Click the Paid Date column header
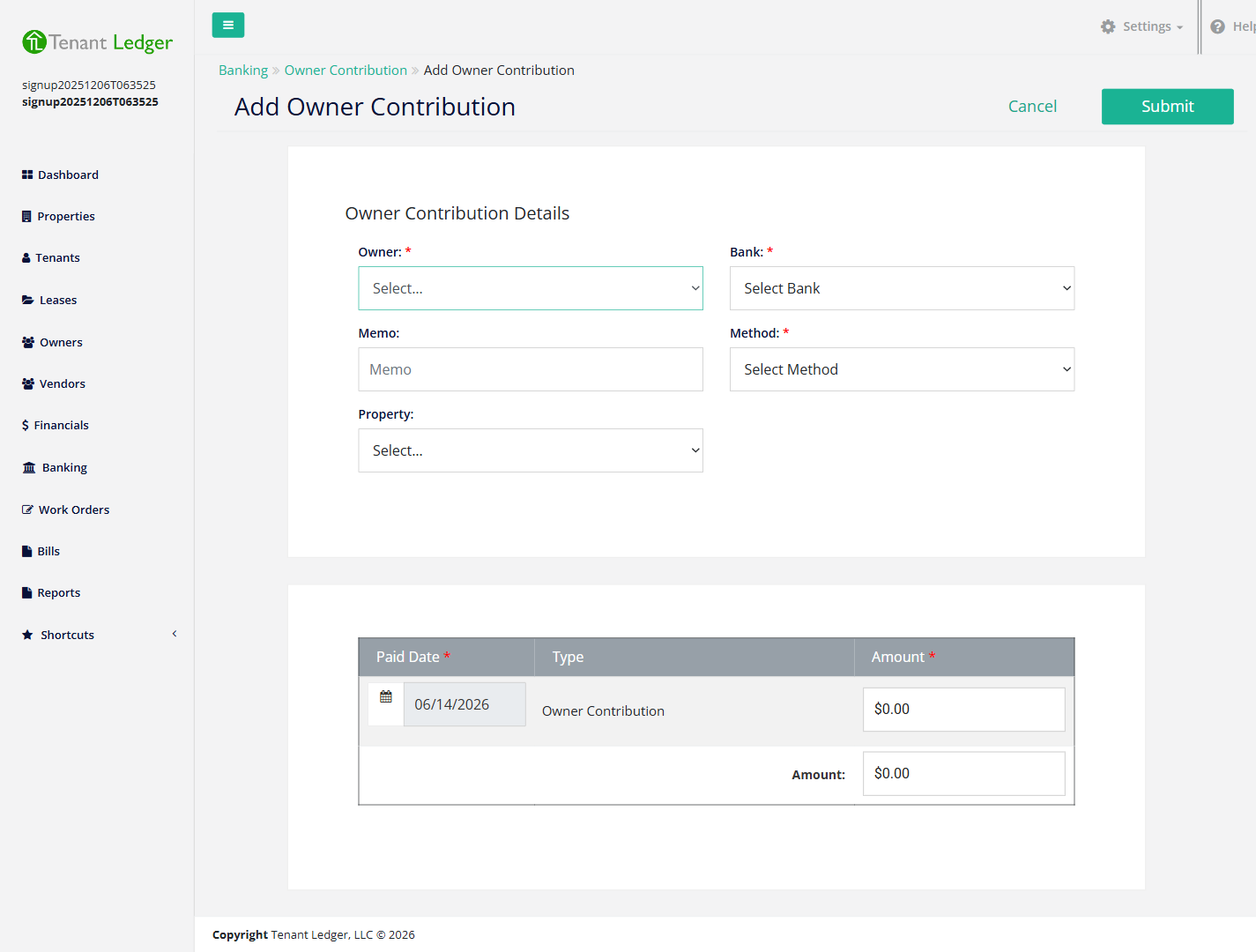The width and height of the screenshot is (1256, 952). click(x=447, y=657)
